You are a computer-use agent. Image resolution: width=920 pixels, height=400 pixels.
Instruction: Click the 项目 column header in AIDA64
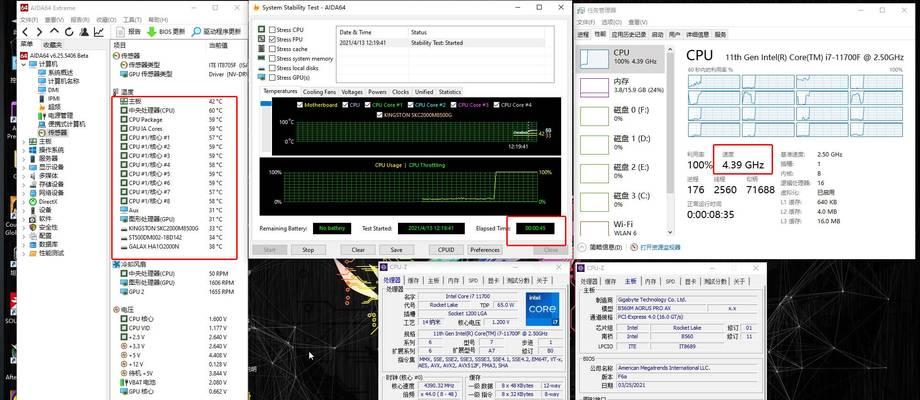pyautogui.click(x=120, y=45)
